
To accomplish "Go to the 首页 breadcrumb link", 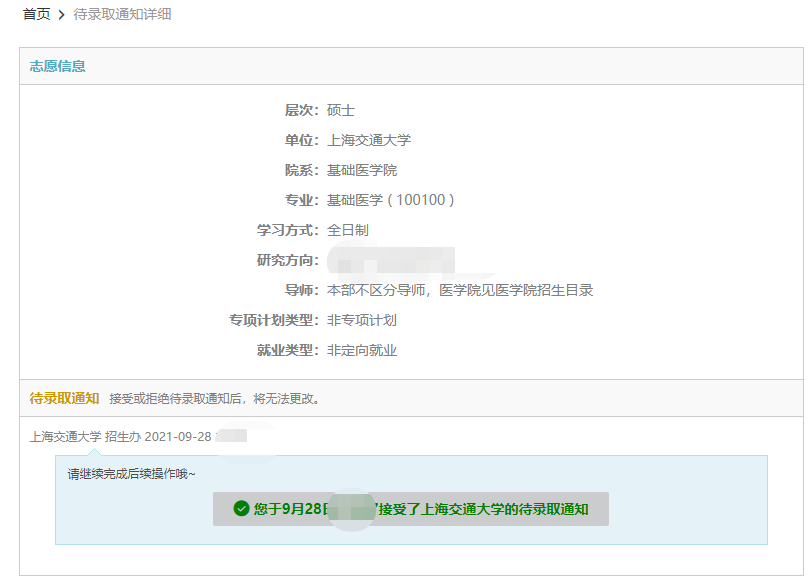I will (x=36, y=14).
